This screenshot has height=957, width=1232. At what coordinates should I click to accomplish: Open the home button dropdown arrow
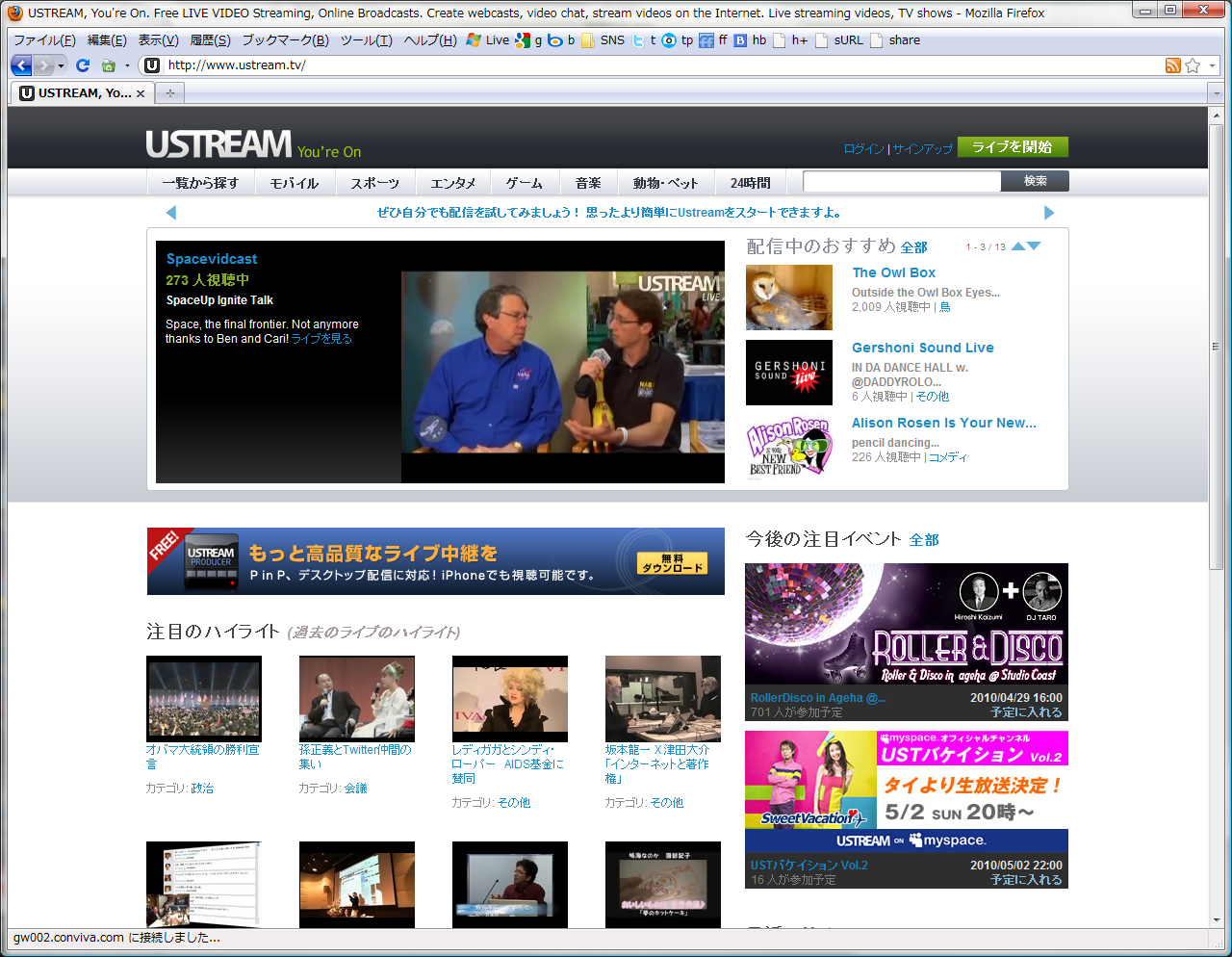(x=127, y=65)
